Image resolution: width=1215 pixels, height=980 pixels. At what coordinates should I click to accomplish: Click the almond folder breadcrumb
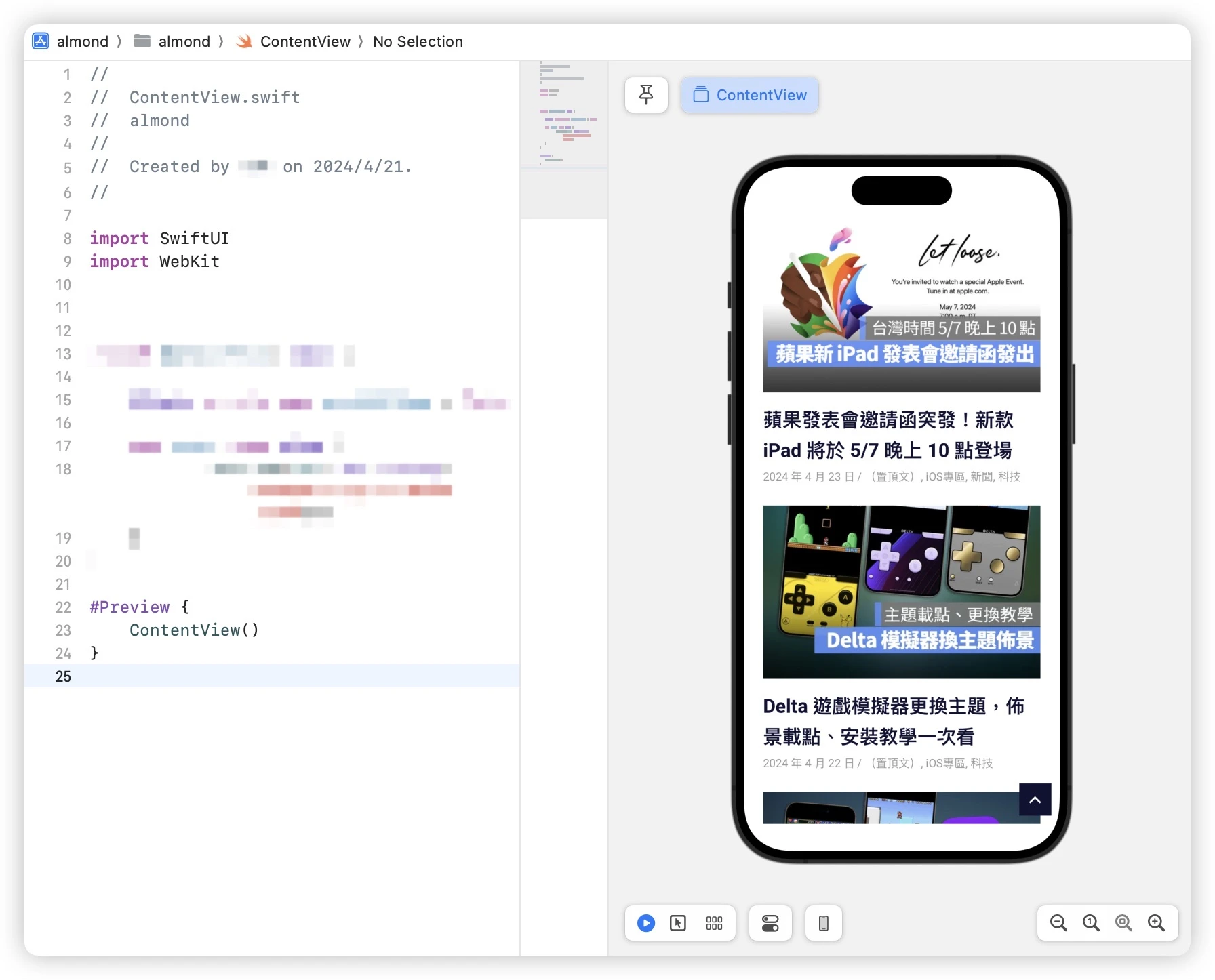tap(184, 41)
